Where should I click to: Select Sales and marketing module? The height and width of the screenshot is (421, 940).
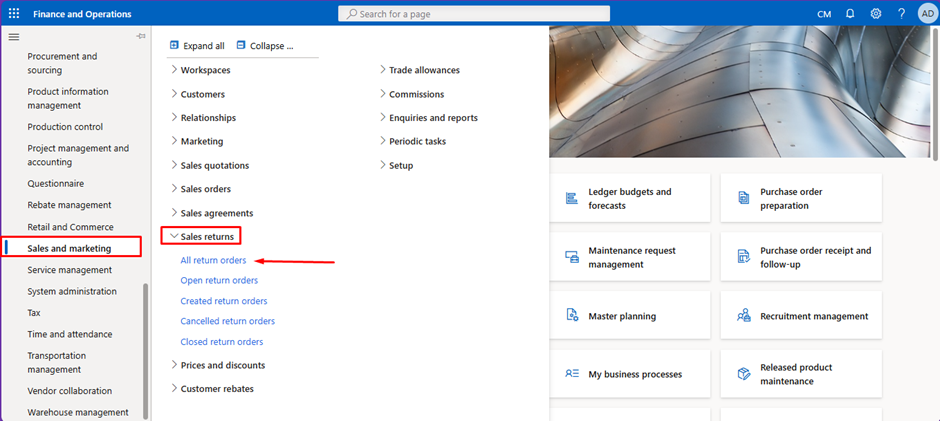[71, 247]
